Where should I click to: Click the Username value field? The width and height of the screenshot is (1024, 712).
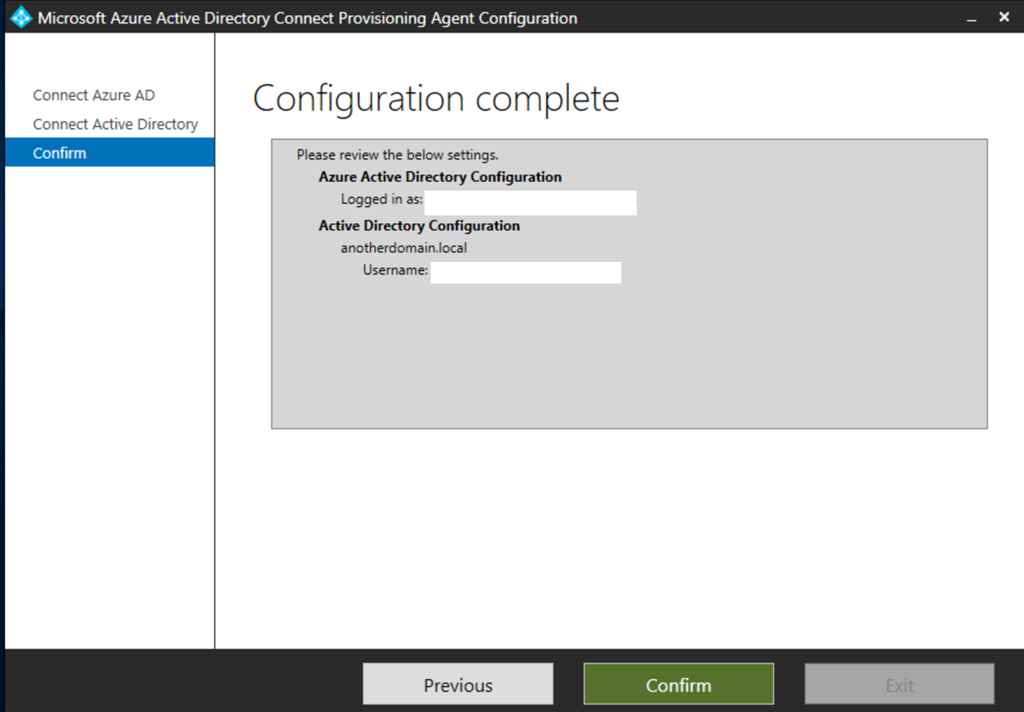click(x=525, y=273)
